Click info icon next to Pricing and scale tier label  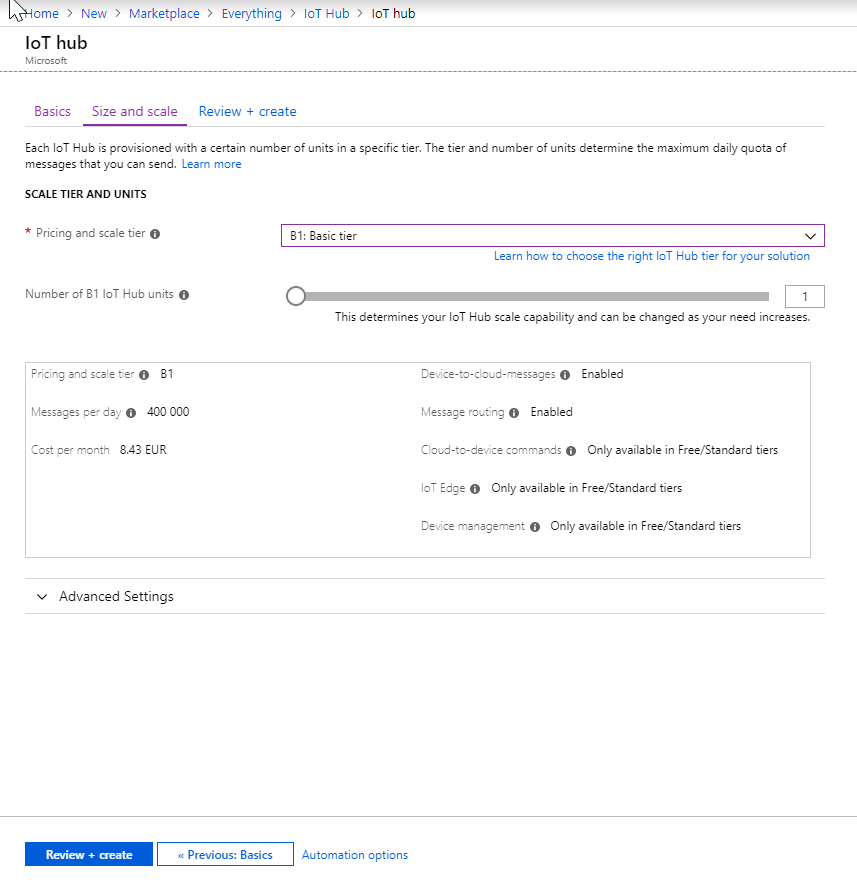click(155, 234)
